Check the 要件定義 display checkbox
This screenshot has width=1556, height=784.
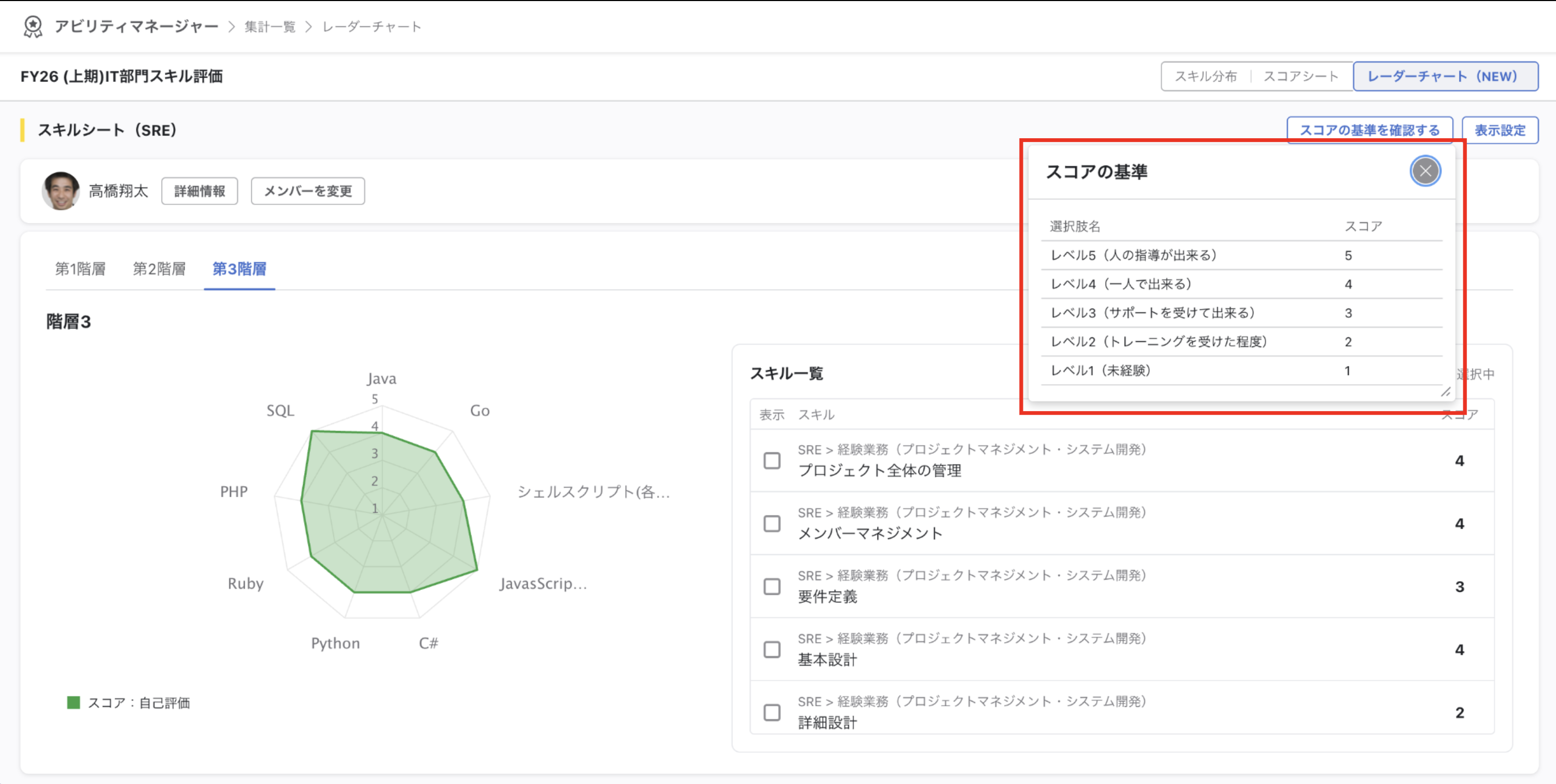tap(772, 586)
